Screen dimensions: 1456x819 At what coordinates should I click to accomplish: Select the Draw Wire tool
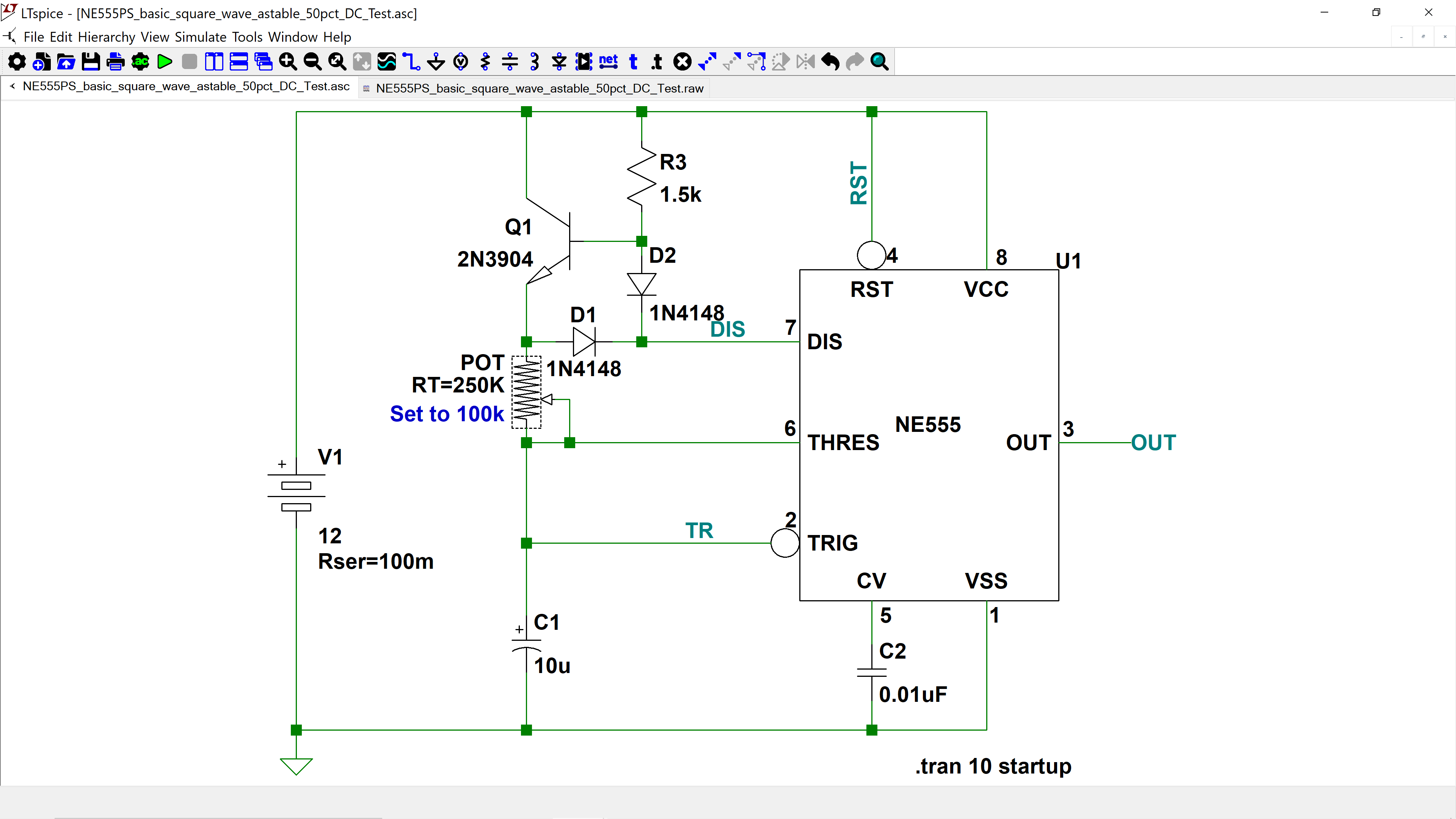point(411,61)
